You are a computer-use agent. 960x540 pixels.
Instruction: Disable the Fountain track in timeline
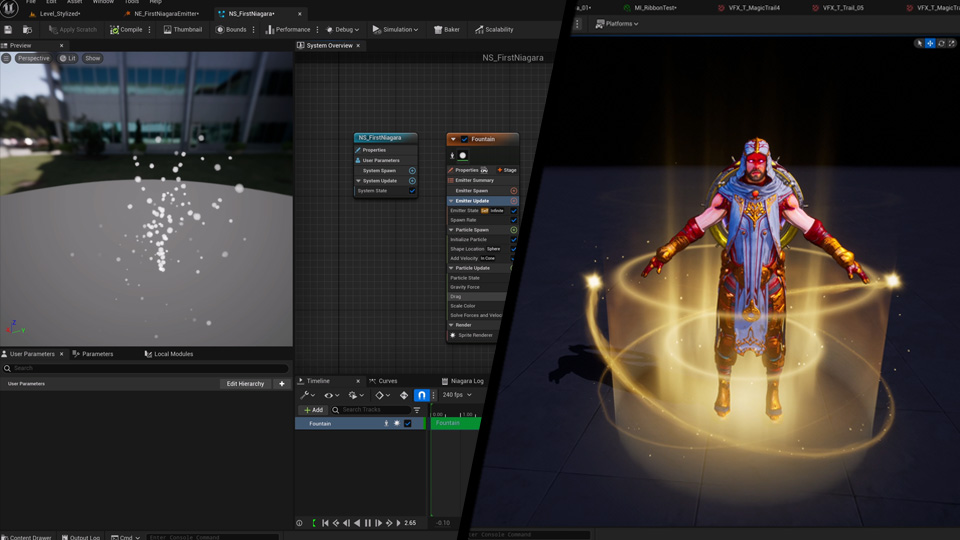[x=408, y=423]
